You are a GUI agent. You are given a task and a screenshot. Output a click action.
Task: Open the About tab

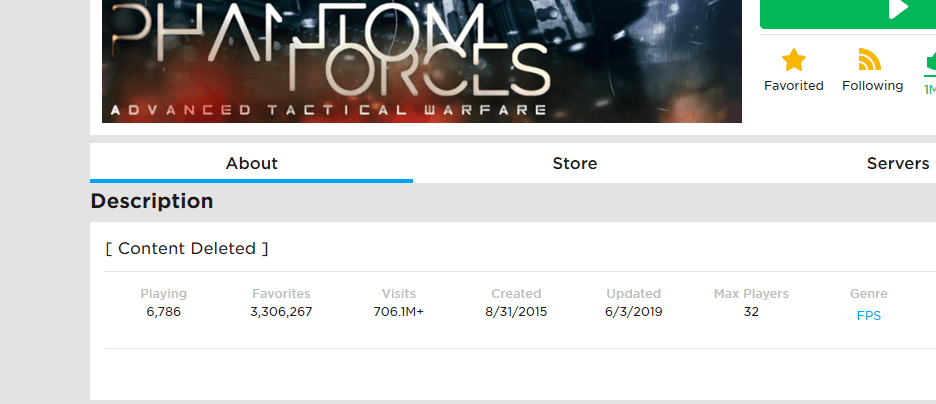[251, 163]
